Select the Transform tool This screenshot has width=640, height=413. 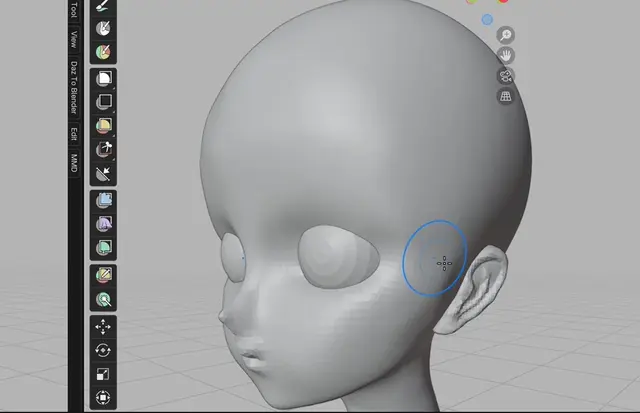tap(103, 397)
